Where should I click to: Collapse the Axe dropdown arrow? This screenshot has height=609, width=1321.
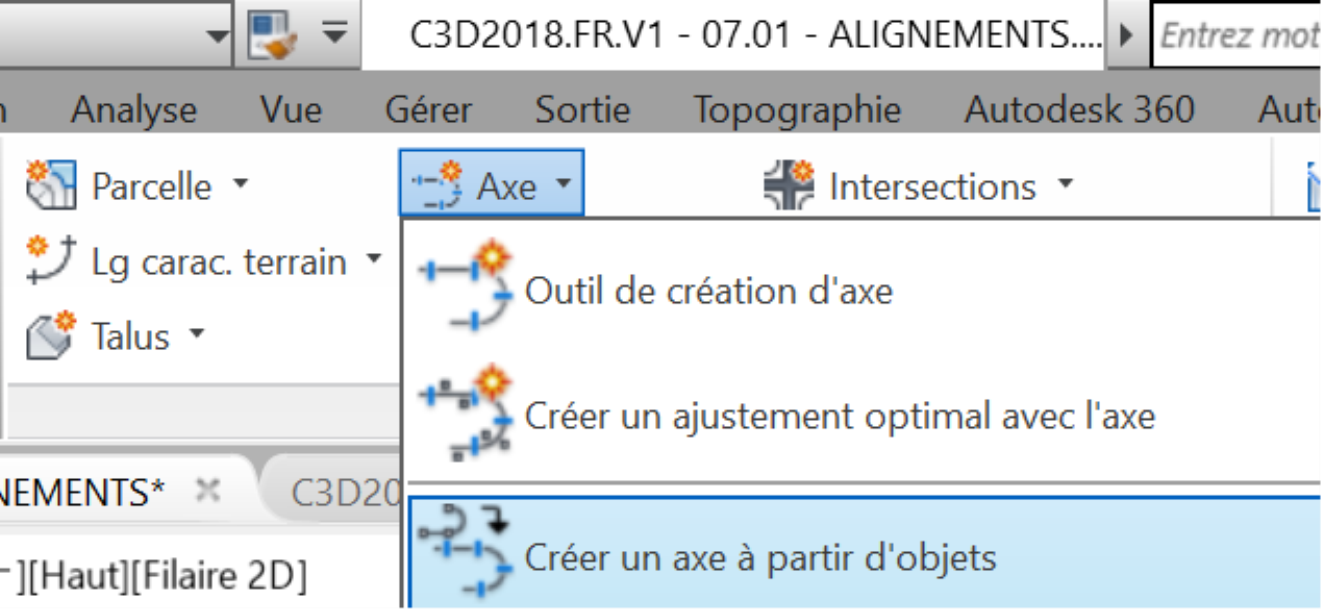[563, 184]
